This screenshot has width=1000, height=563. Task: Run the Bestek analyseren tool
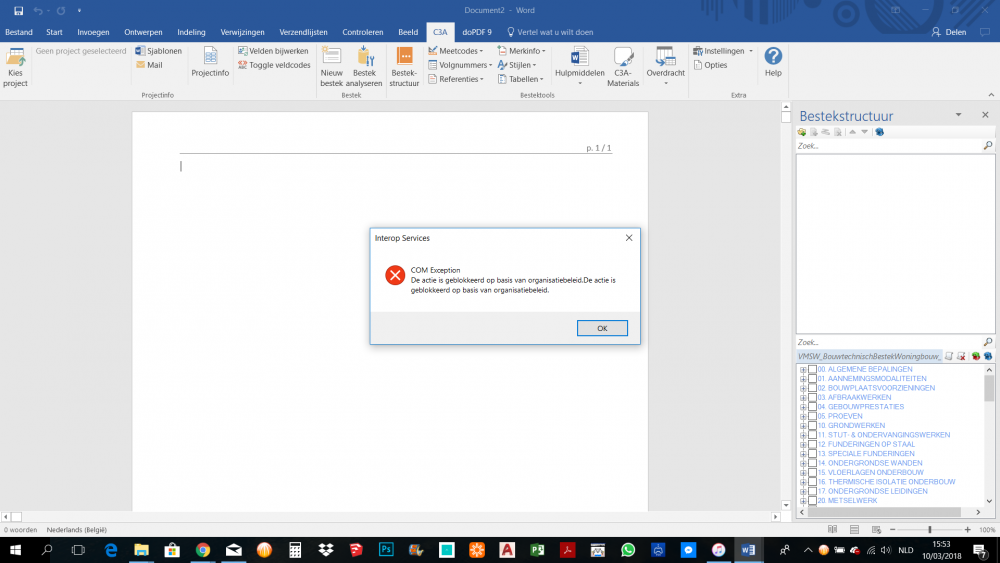point(365,66)
